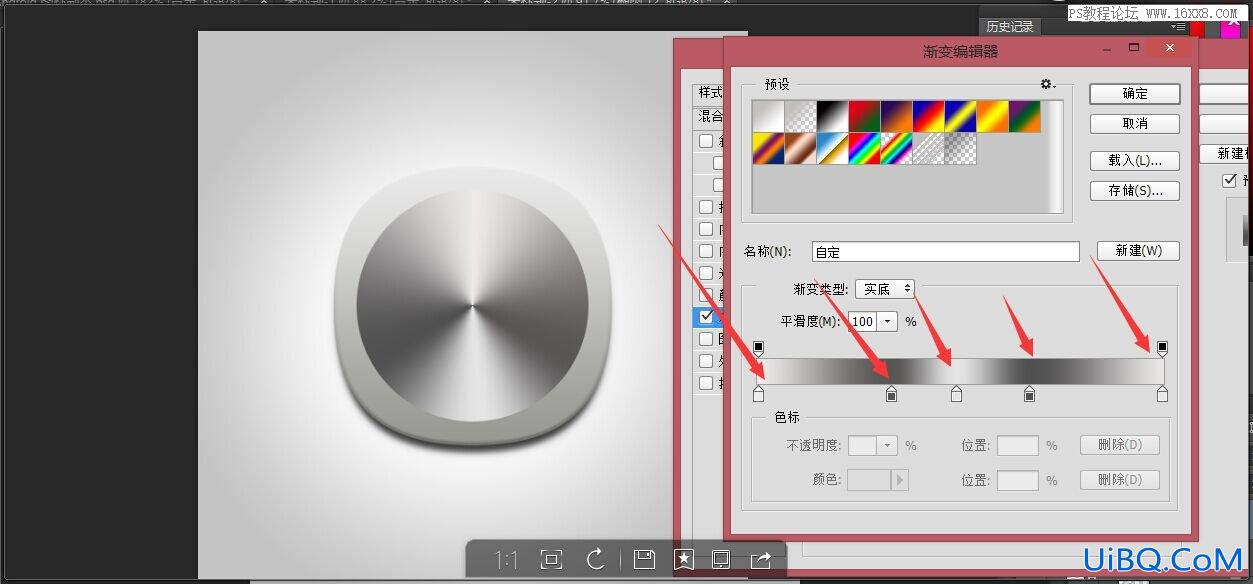Click the floppy disk save icon
Screen dimensions: 1253x584
[x=644, y=559]
